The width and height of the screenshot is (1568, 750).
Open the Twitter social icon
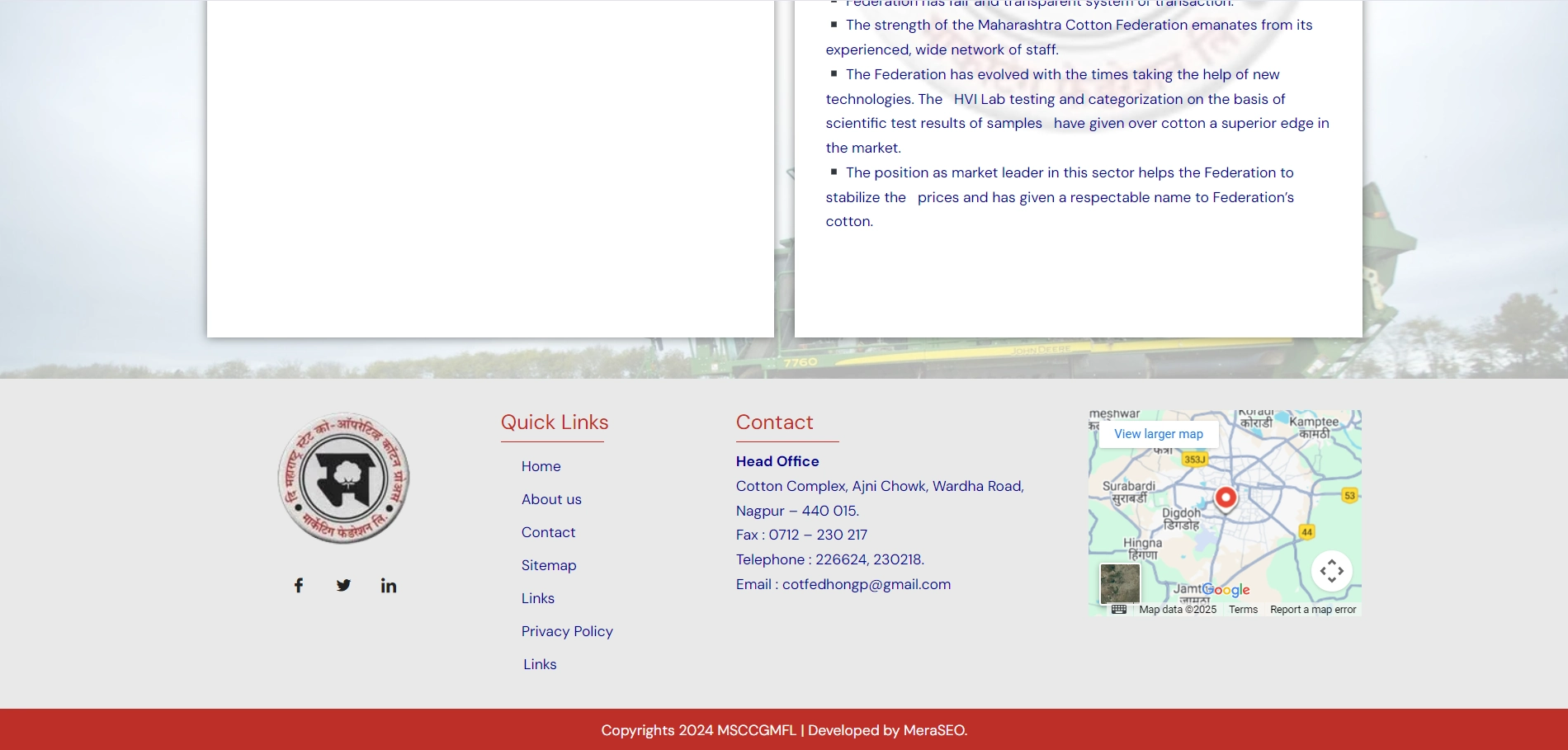point(343,585)
